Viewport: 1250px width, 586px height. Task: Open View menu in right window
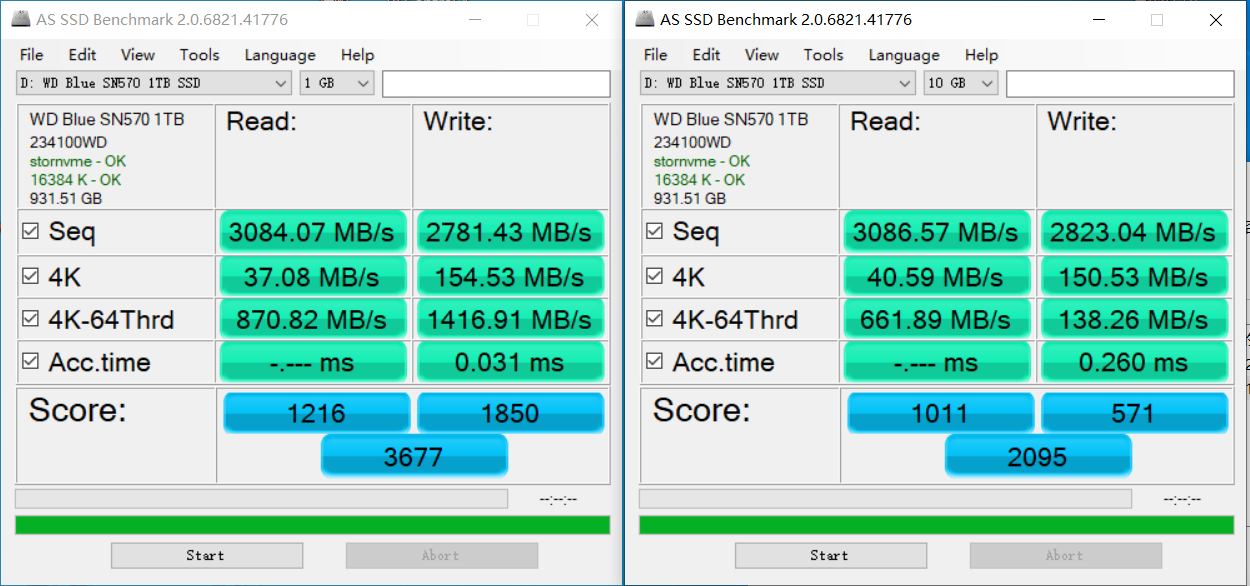click(762, 55)
